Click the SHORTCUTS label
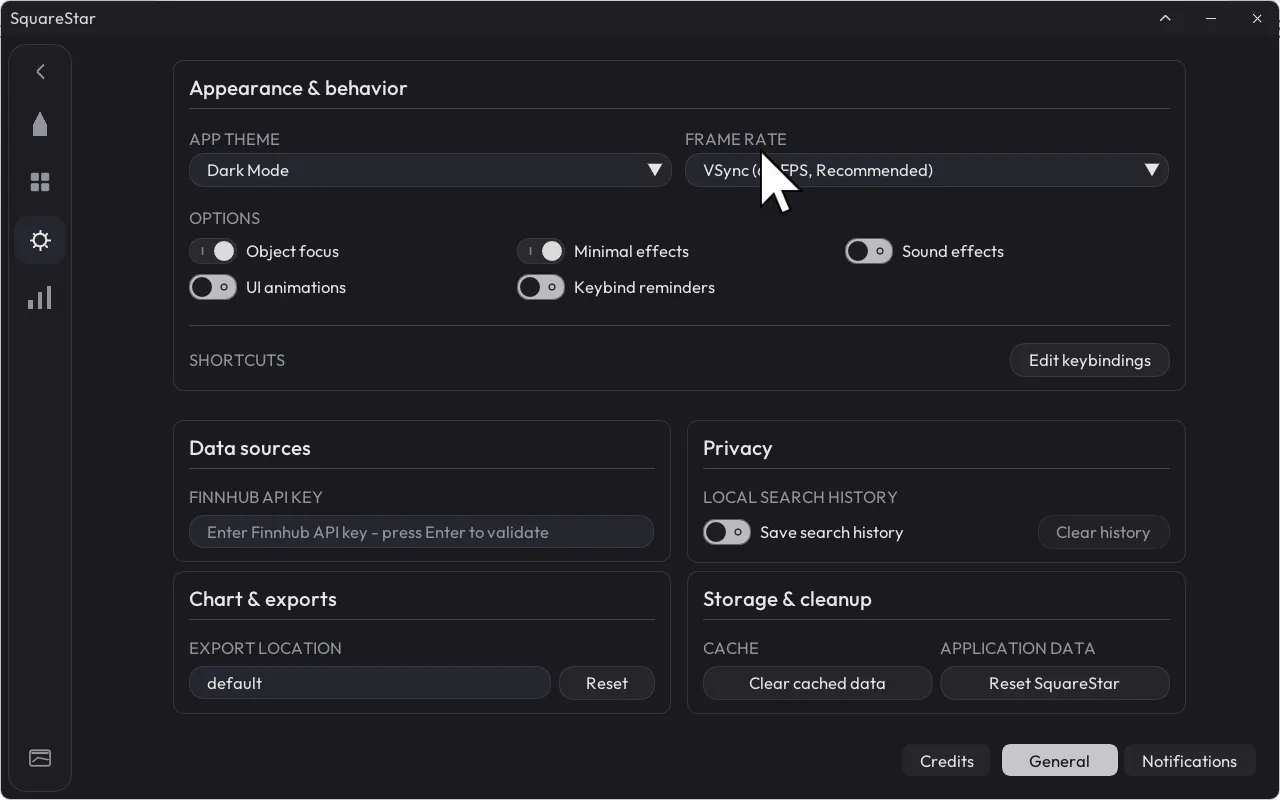1280x800 pixels. coord(237,360)
